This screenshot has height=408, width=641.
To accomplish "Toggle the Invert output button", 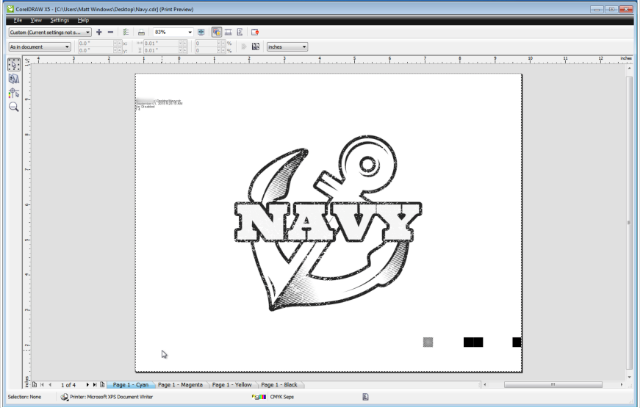I will point(228,32).
